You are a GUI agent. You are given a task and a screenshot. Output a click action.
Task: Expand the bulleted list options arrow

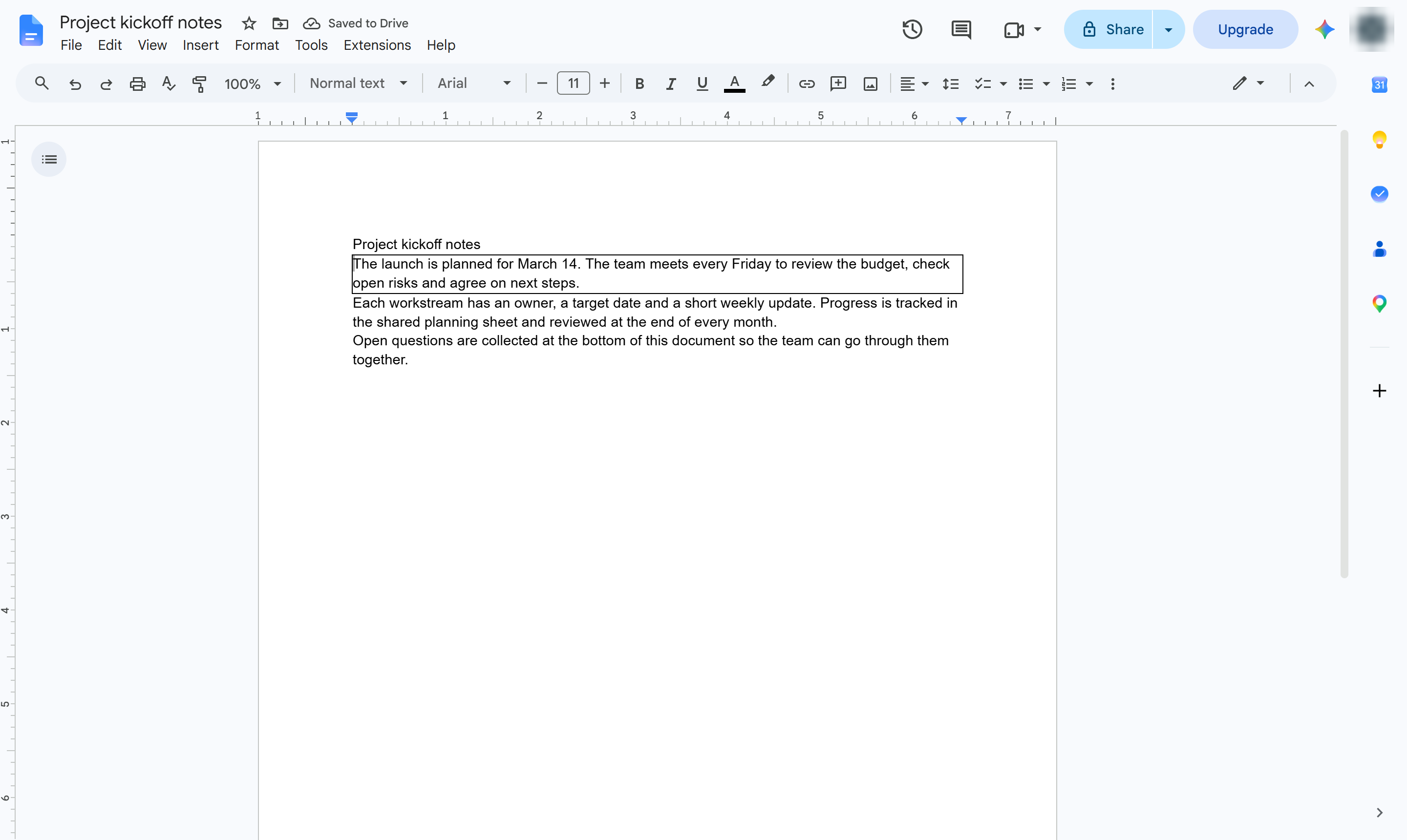tap(1046, 84)
